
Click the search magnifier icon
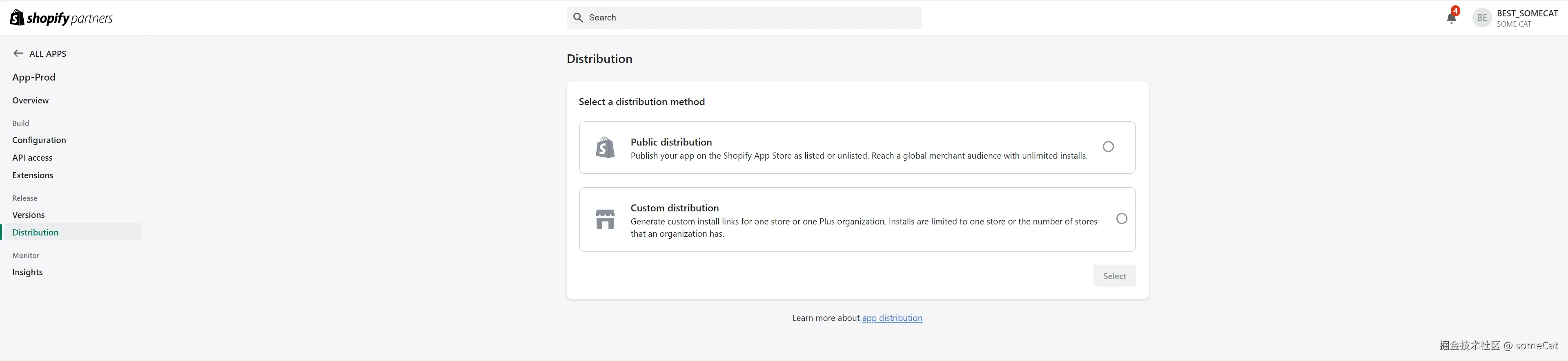tap(578, 18)
